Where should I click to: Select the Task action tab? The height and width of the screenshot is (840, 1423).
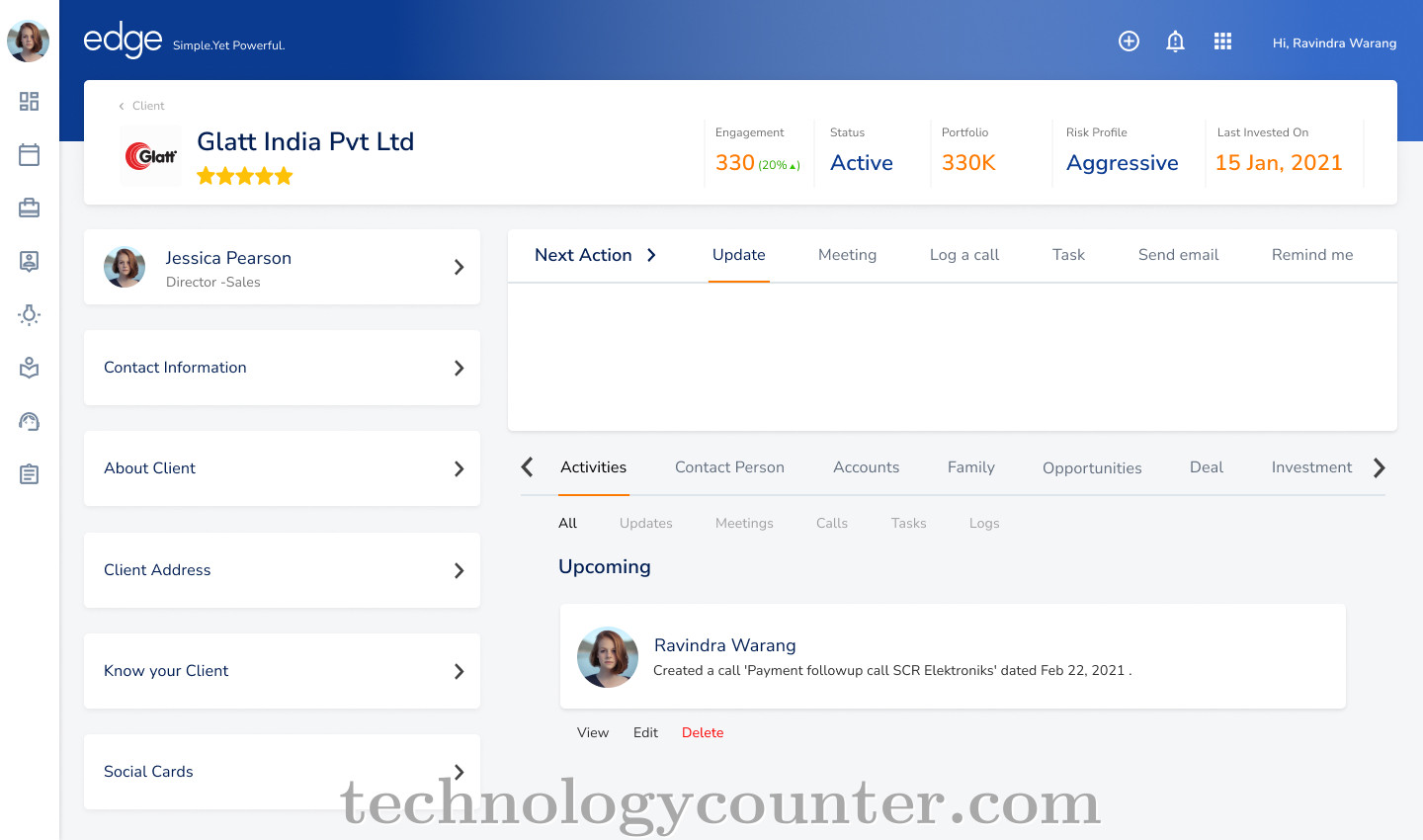coord(1068,255)
